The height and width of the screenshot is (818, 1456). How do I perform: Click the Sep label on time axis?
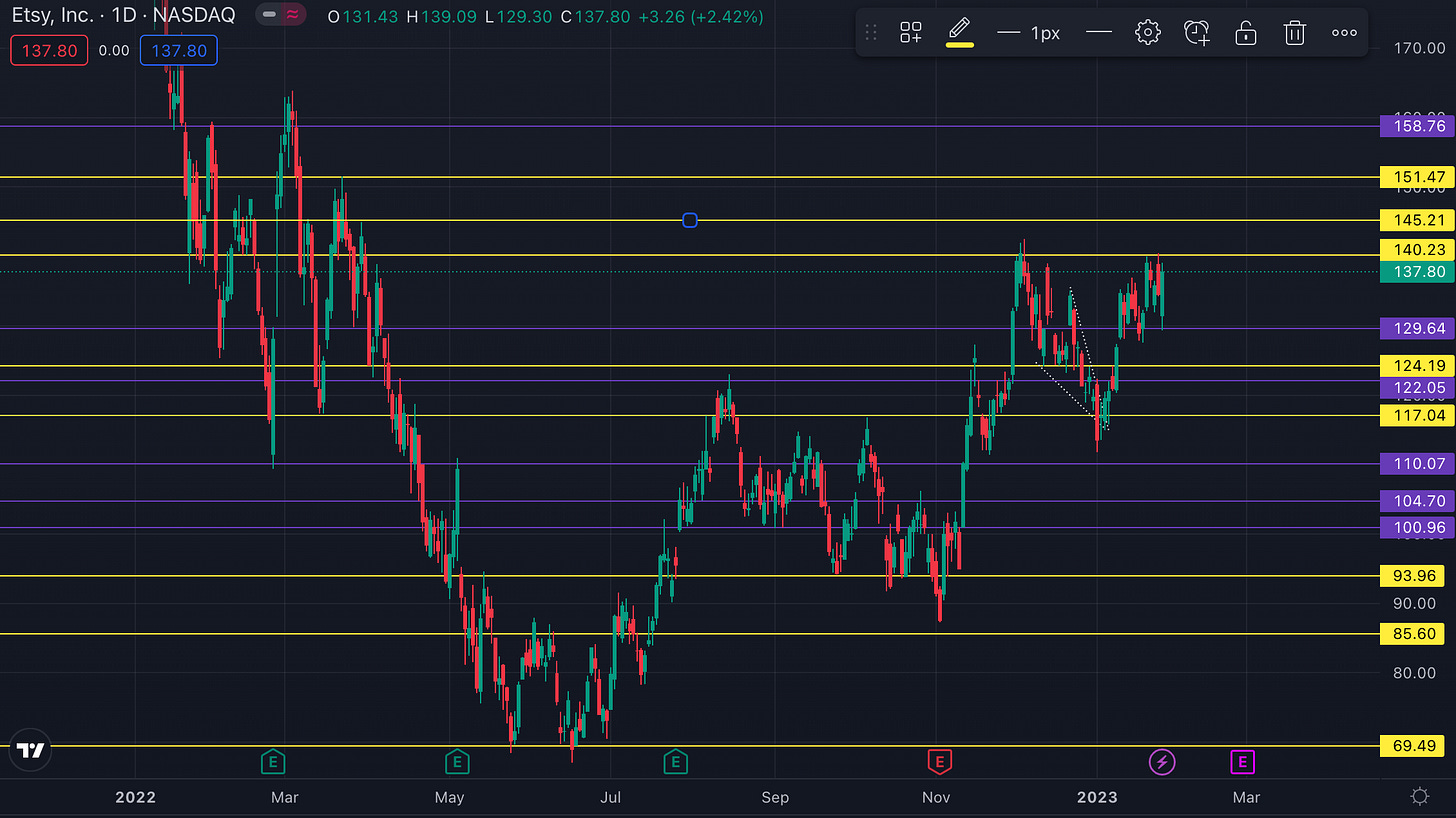pyautogui.click(x=774, y=797)
